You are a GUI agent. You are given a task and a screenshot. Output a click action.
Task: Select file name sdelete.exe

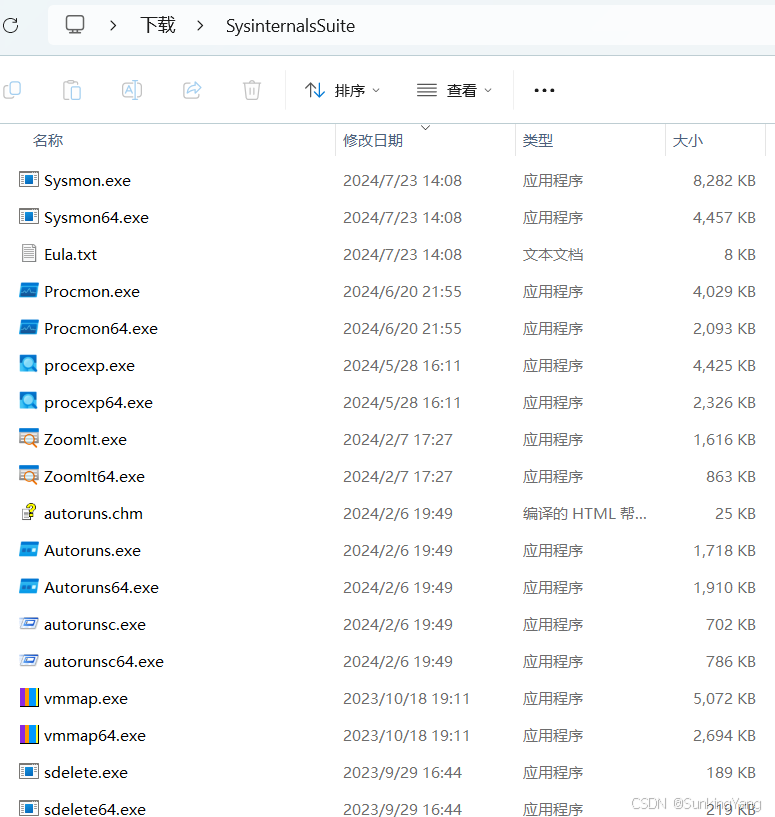pyautogui.click(x=86, y=773)
